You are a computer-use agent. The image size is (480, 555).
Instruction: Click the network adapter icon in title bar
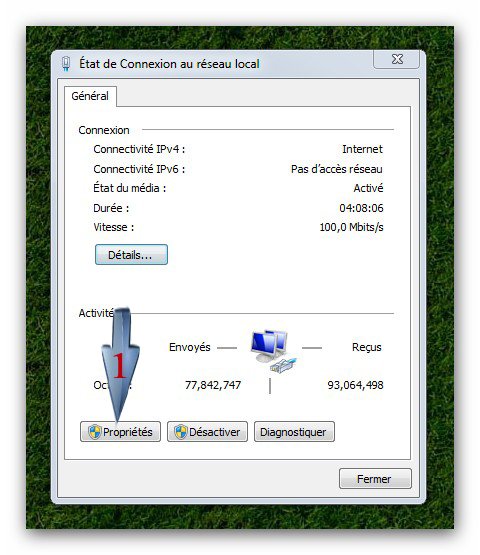pyautogui.click(x=66, y=64)
